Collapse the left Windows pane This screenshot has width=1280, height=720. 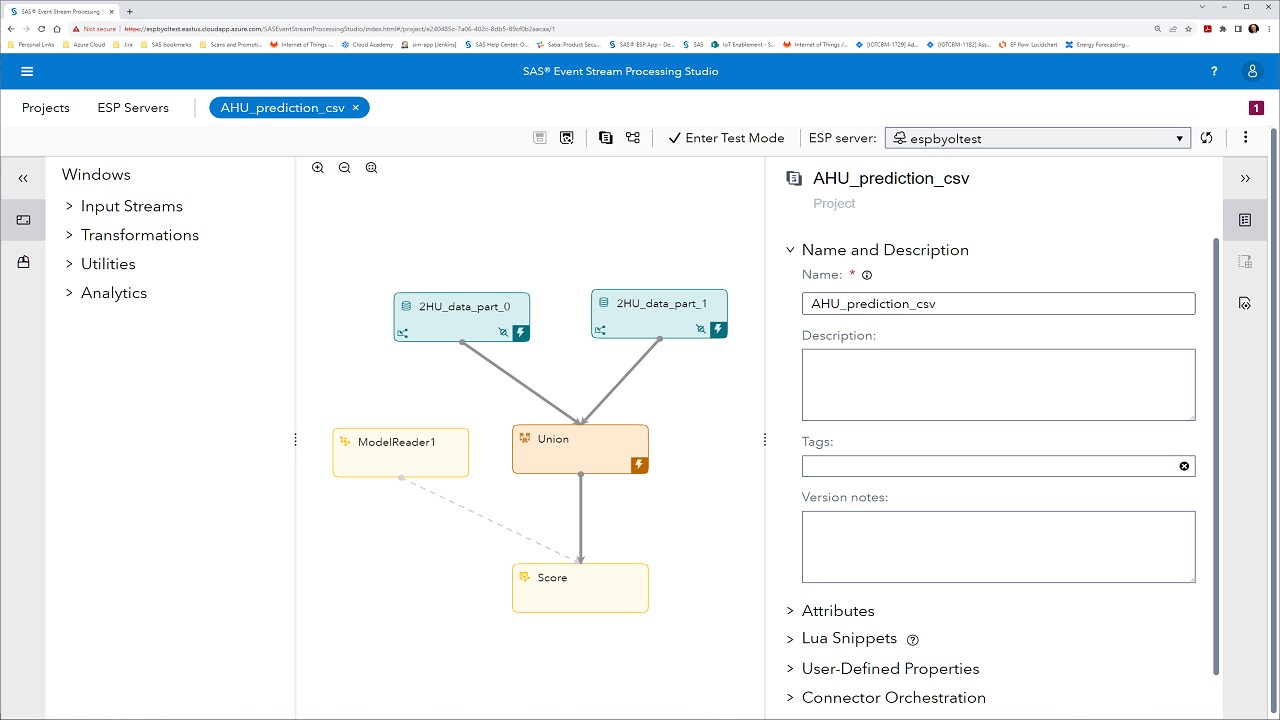pos(23,178)
